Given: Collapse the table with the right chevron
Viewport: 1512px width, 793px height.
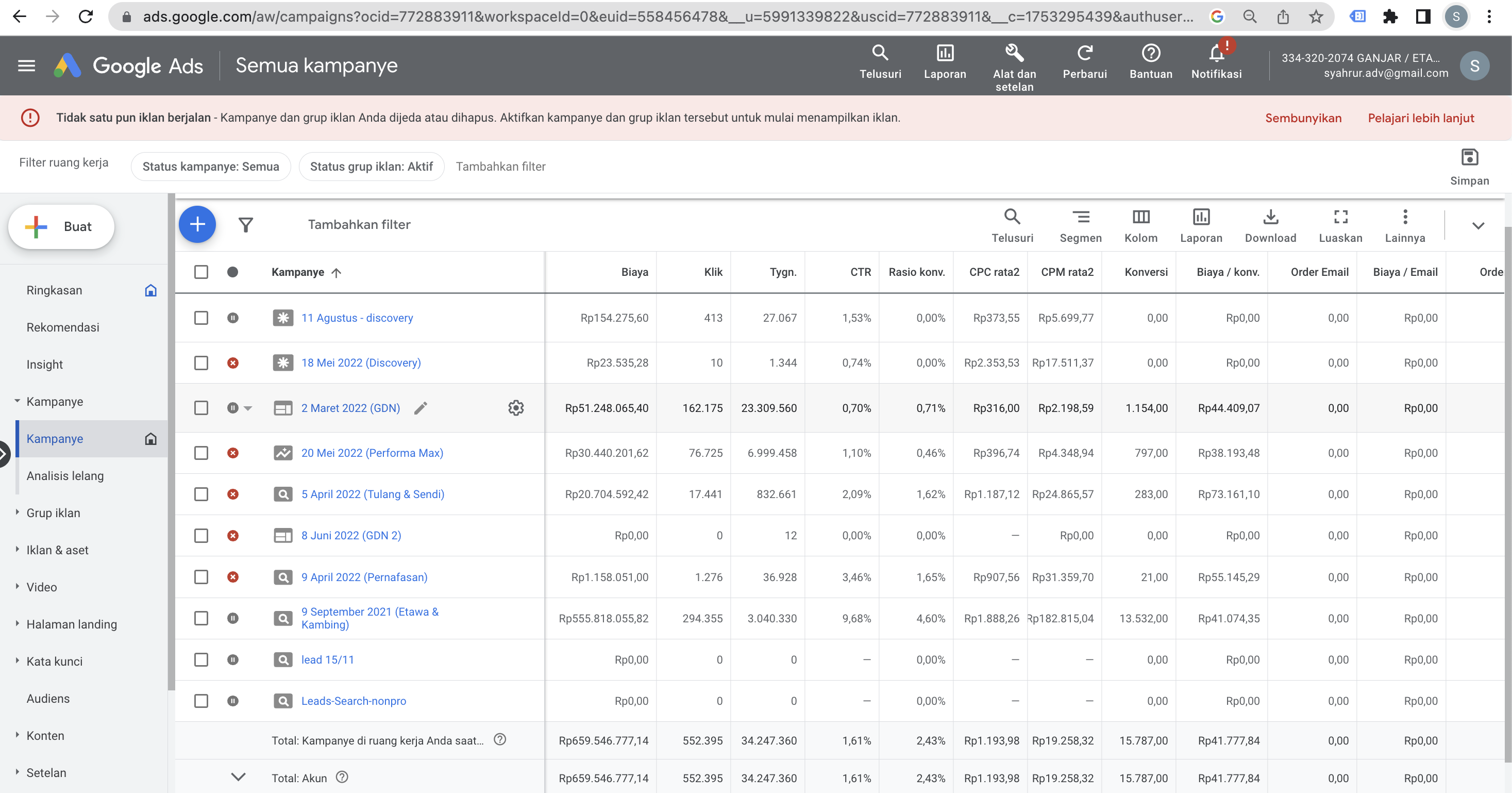Looking at the screenshot, I should pyautogui.click(x=1479, y=225).
